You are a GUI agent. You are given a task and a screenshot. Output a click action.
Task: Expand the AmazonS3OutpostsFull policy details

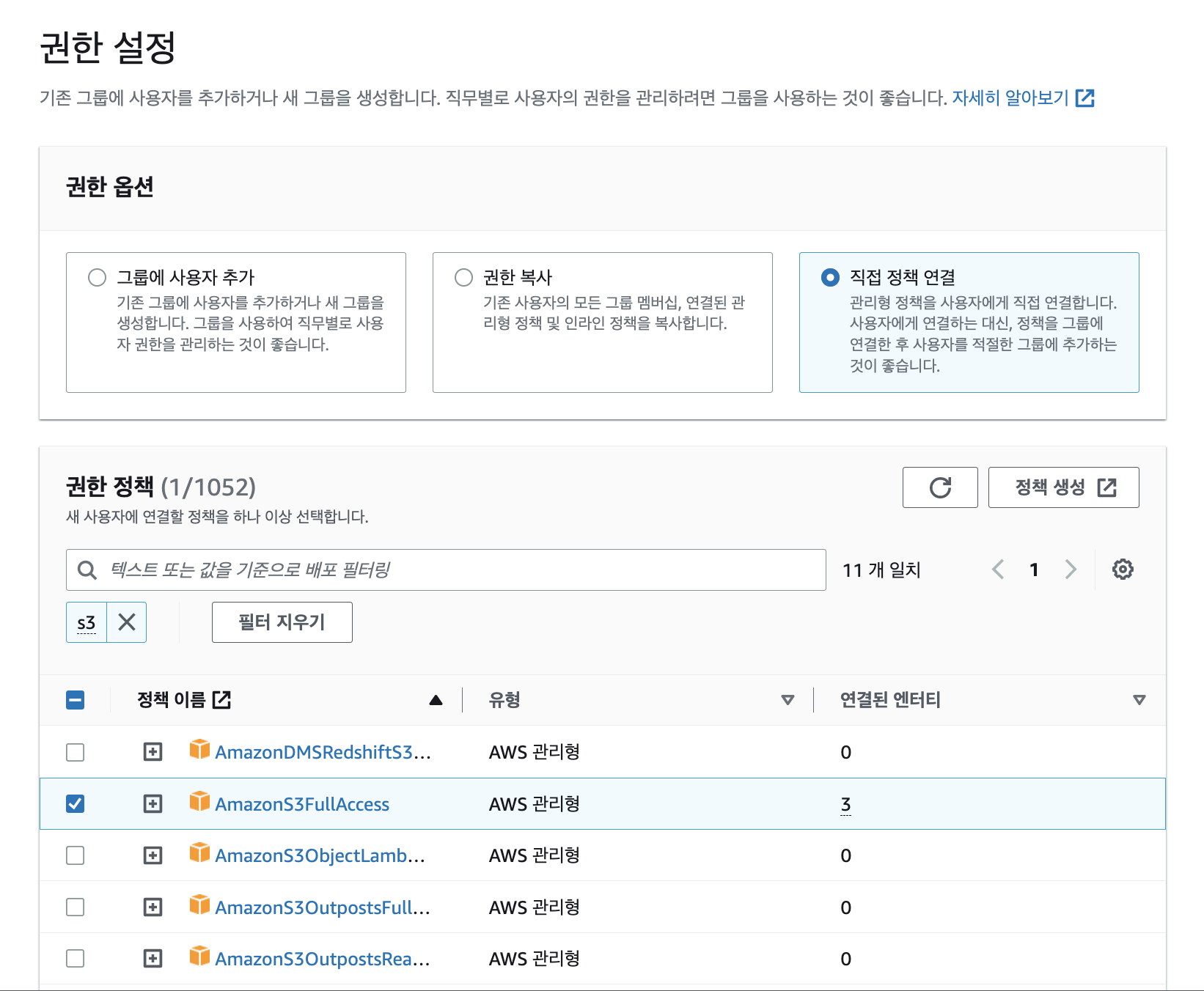click(153, 907)
